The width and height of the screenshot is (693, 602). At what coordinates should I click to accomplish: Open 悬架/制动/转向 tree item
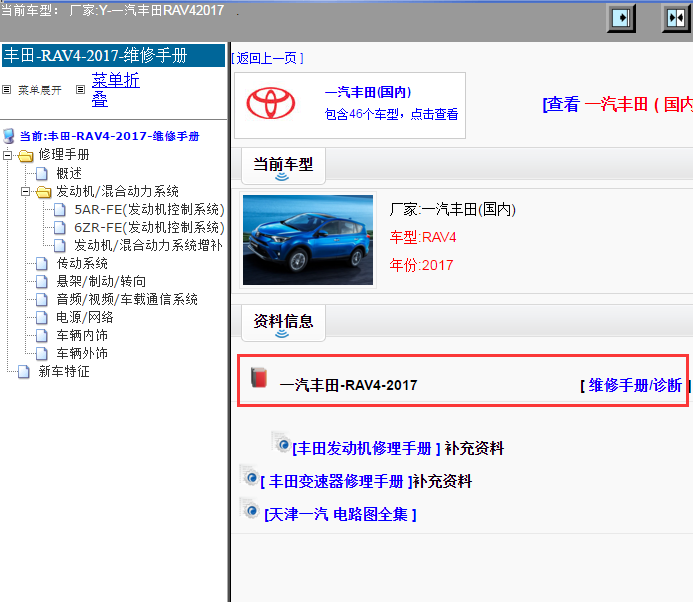coord(101,282)
